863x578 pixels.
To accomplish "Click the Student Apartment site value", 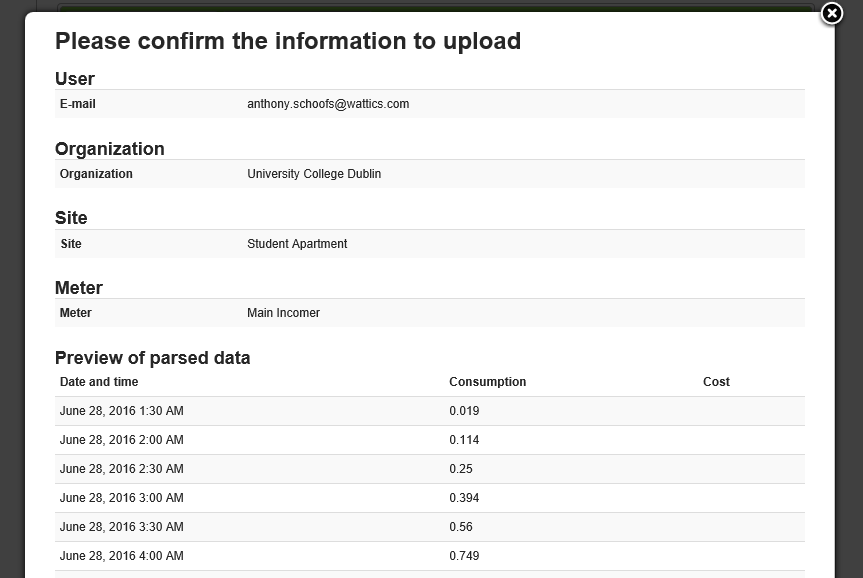I will (297, 244).
